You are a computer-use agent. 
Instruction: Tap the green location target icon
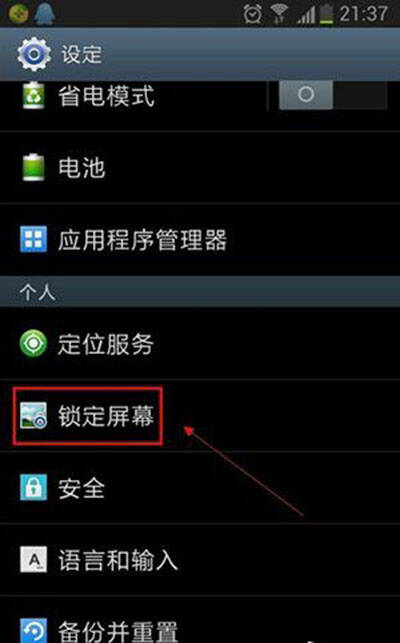pos(33,343)
